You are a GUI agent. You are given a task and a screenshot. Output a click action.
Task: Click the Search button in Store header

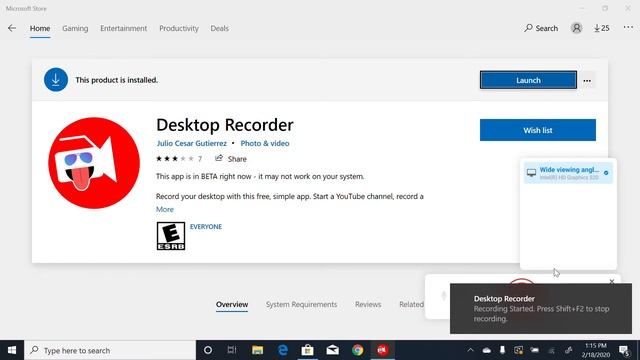pyautogui.click(x=541, y=28)
